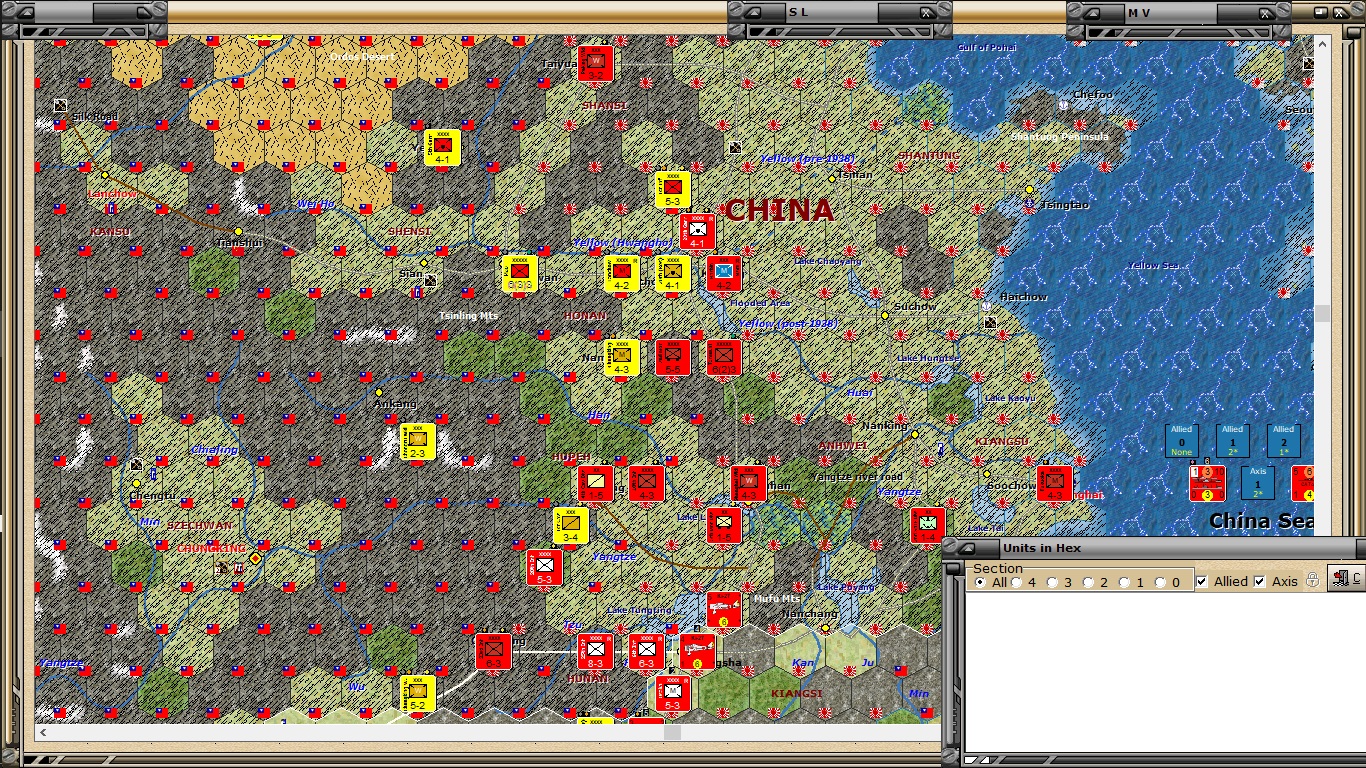
Task: Uncheck the Allied checkbox
Action: [x=1203, y=581]
